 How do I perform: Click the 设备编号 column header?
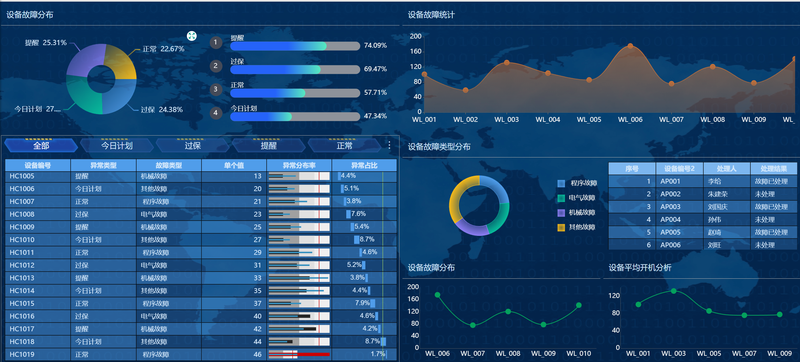click(x=38, y=165)
